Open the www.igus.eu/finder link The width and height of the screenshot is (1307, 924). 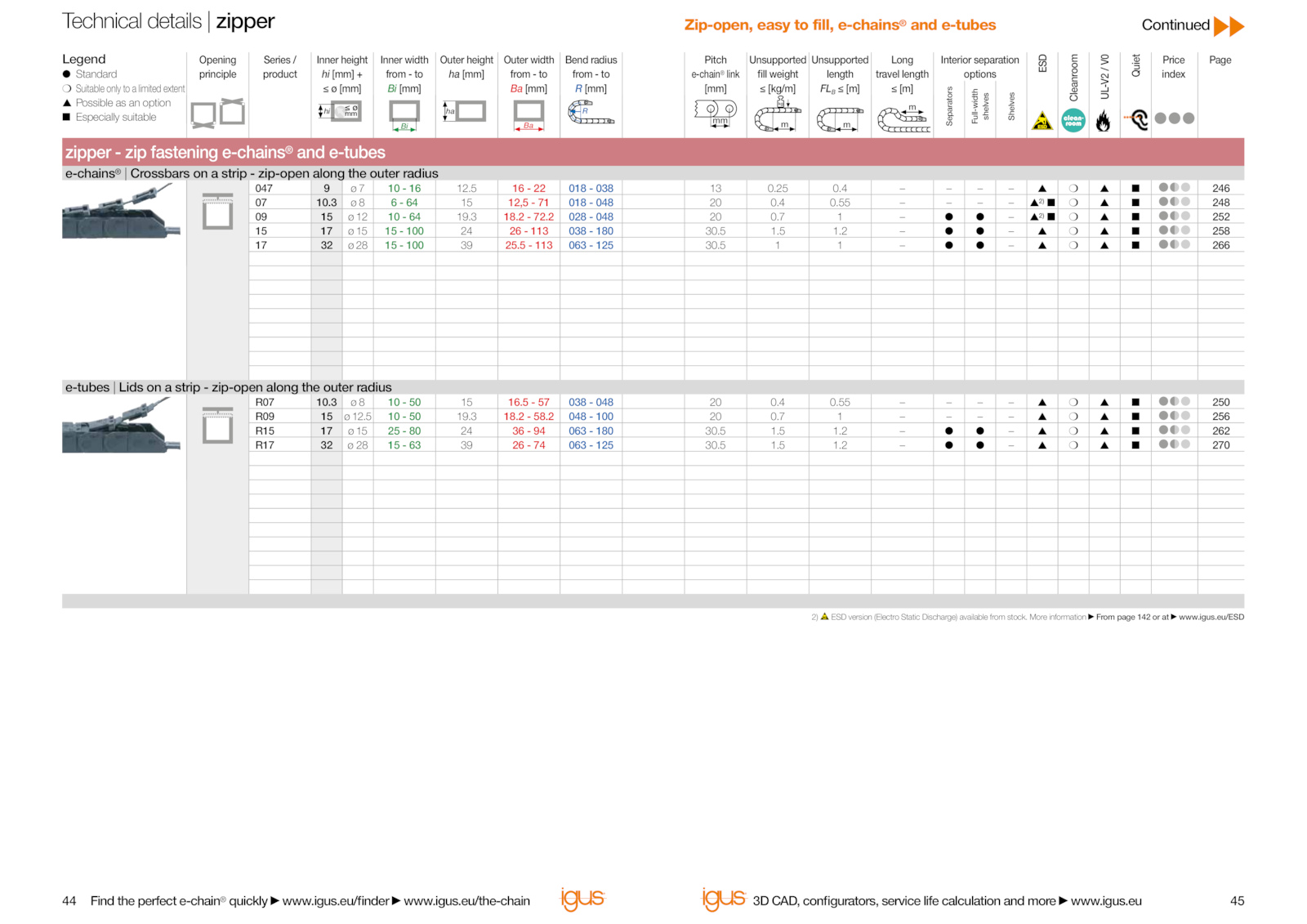tap(336, 901)
